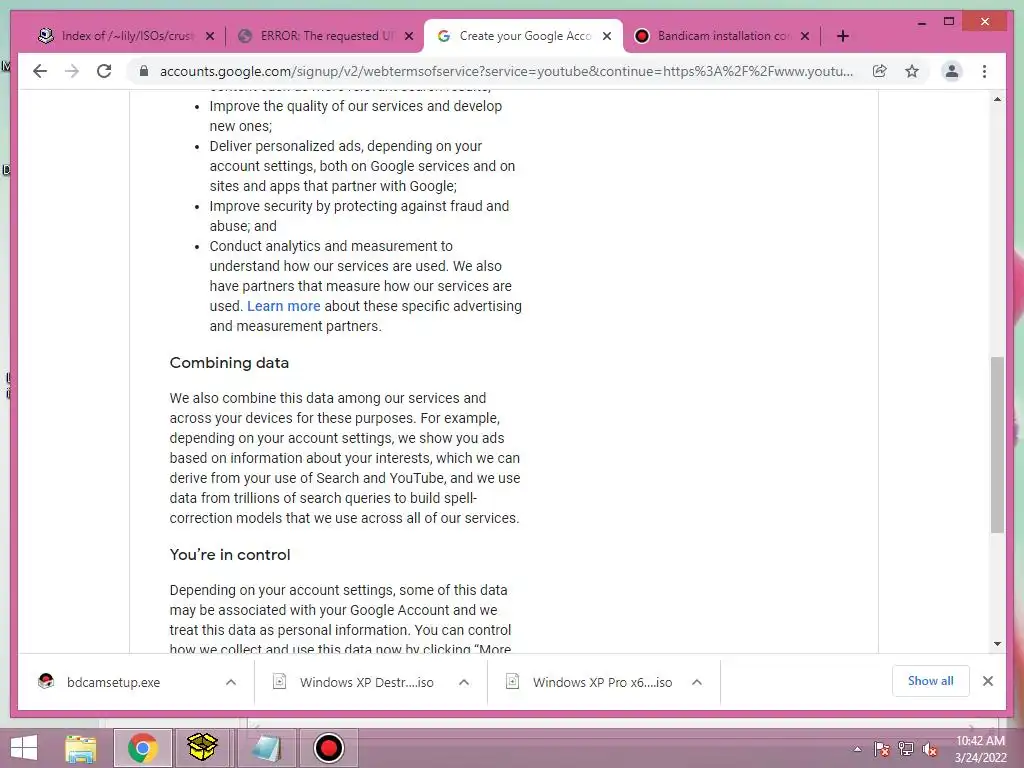Close the 'ERROR: The requested URL' tab
The height and width of the screenshot is (768, 1024).
point(409,36)
